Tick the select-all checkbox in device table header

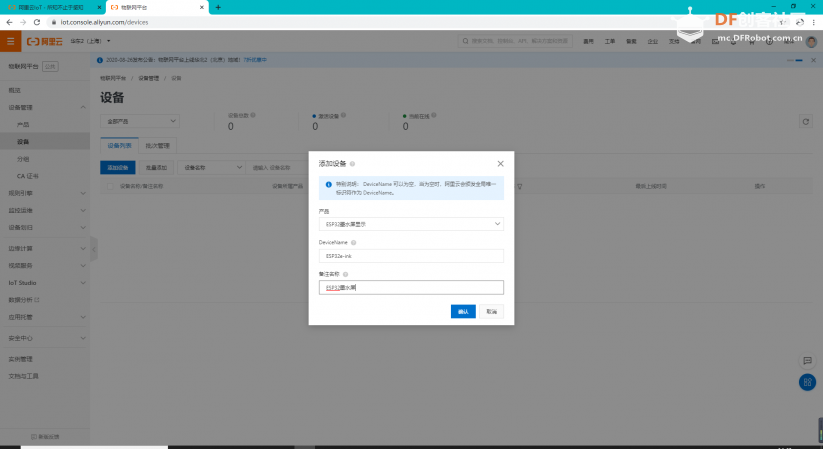110,186
